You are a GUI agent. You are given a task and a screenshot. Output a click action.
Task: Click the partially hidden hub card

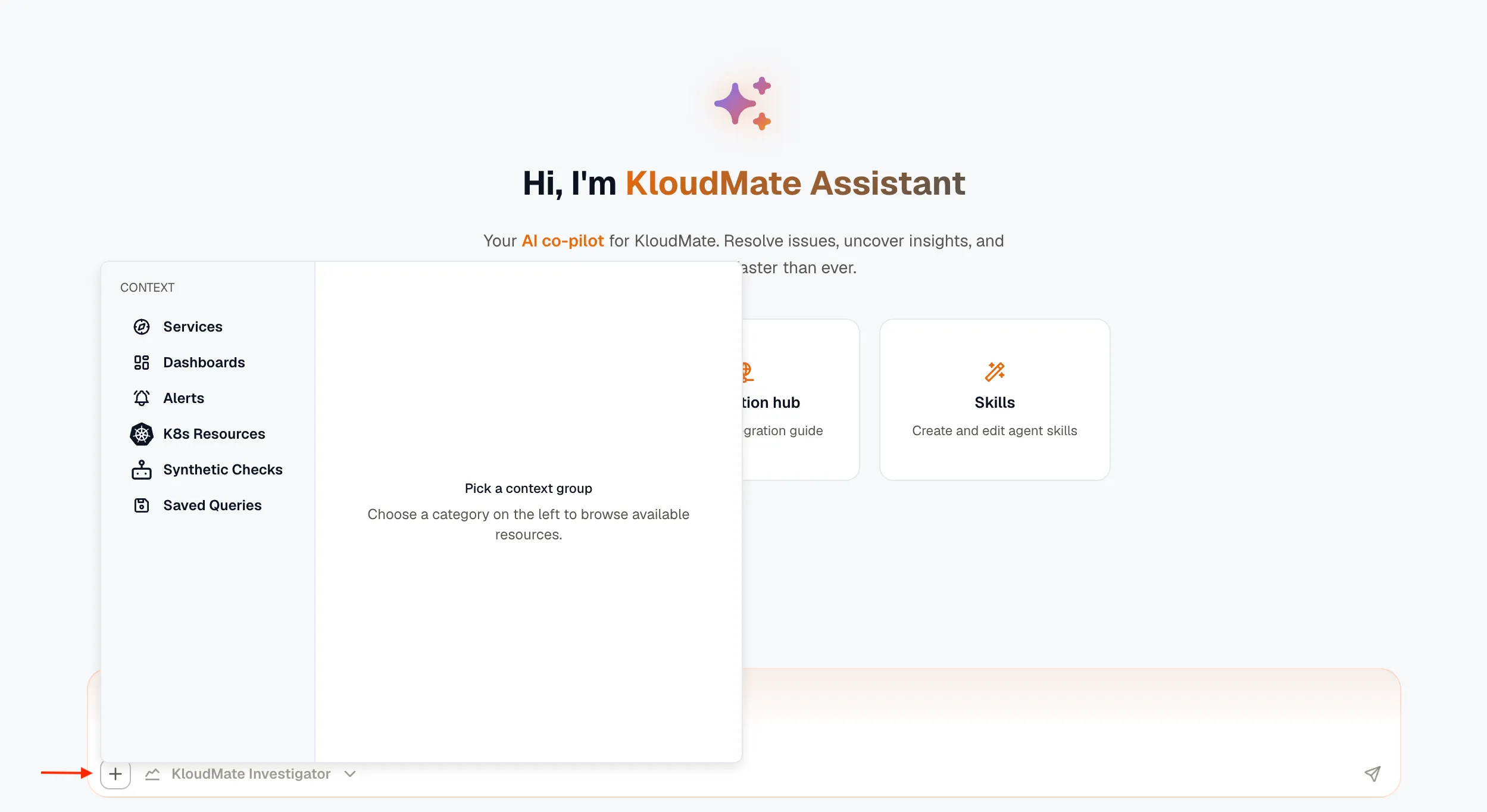click(800, 399)
